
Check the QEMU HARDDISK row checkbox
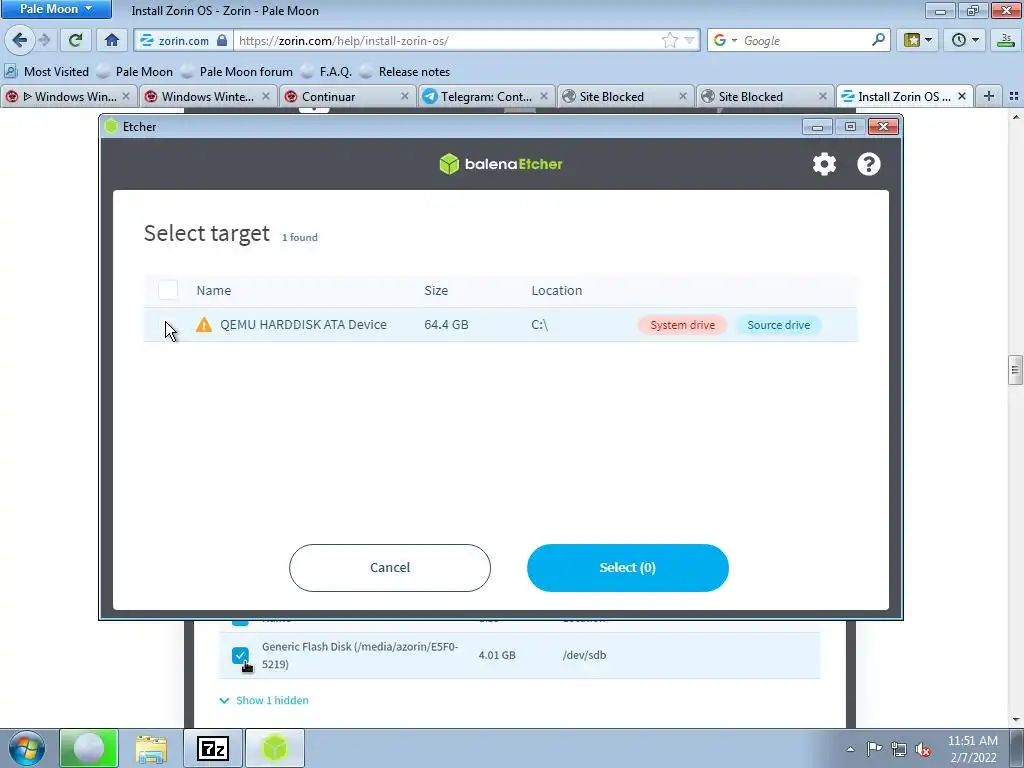168,325
